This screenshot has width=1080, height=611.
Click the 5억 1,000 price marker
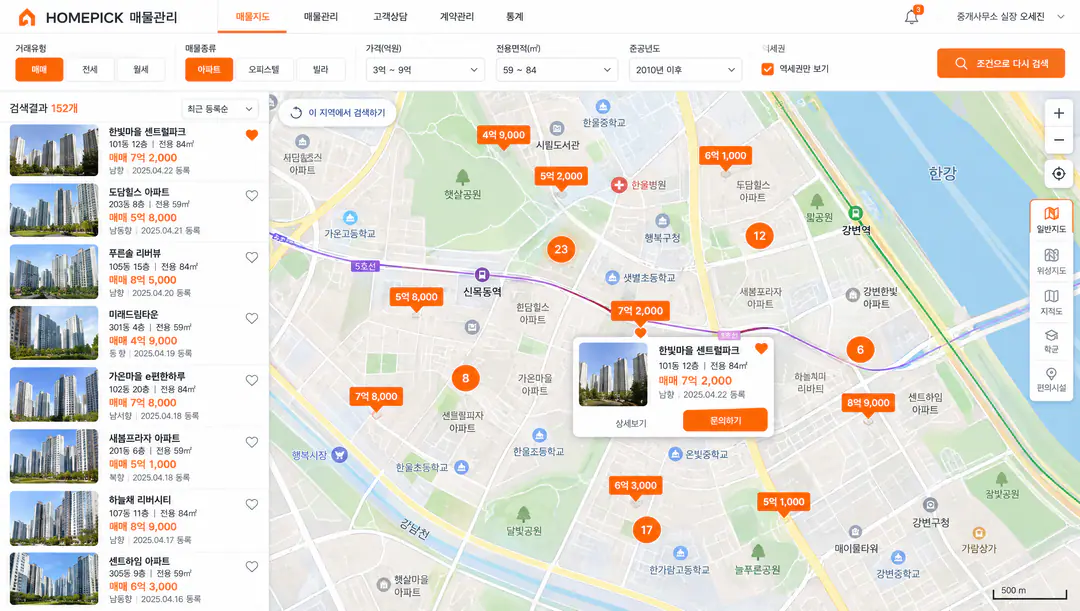(783, 502)
